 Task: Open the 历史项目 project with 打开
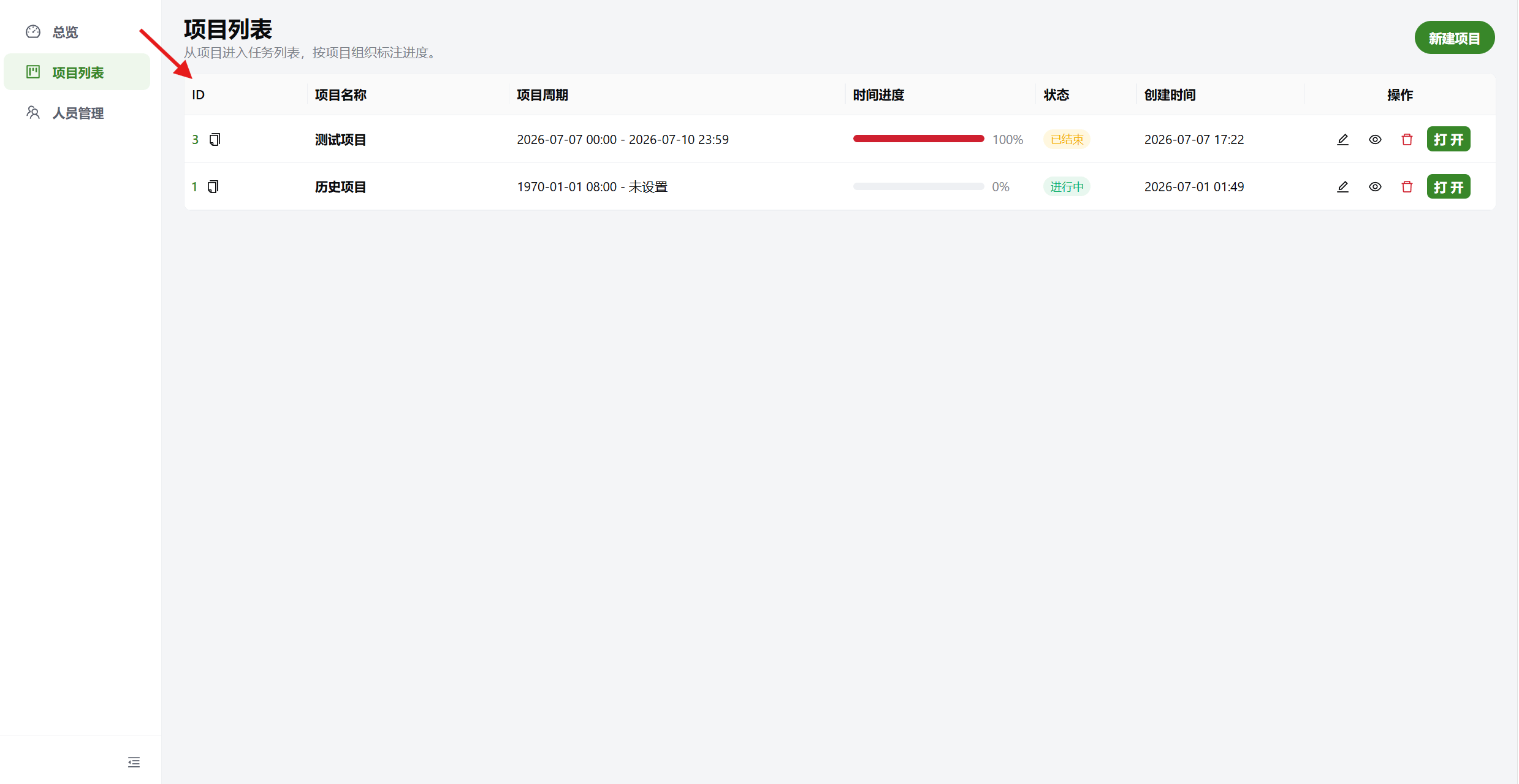pos(1449,187)
